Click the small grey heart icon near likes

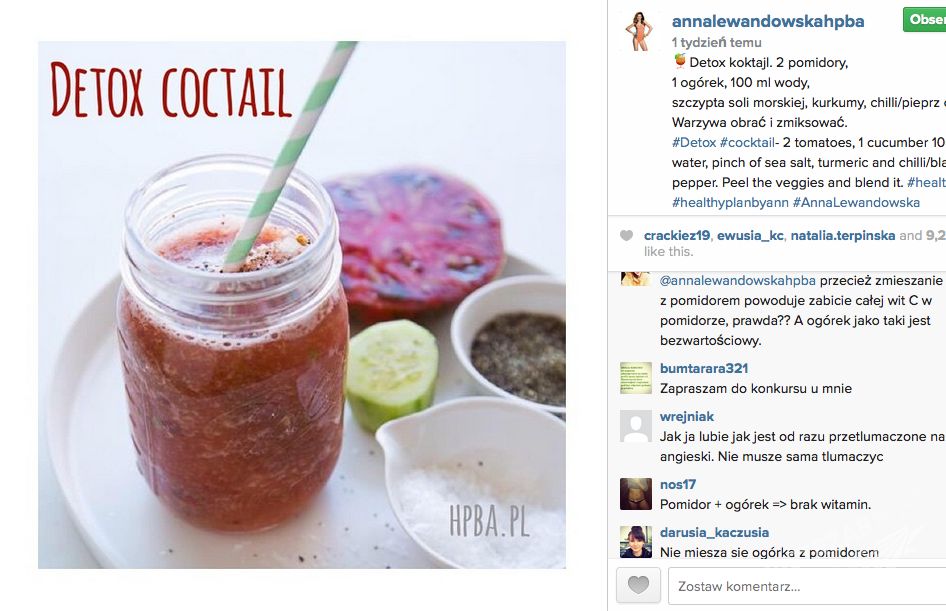[x=627, y=236]
